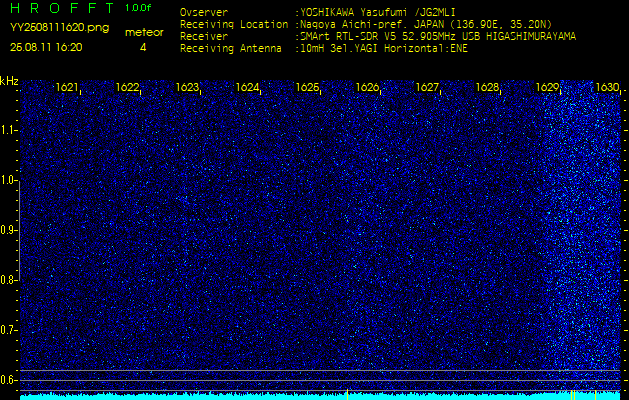Click the meteor count value 4

point(143,47)
